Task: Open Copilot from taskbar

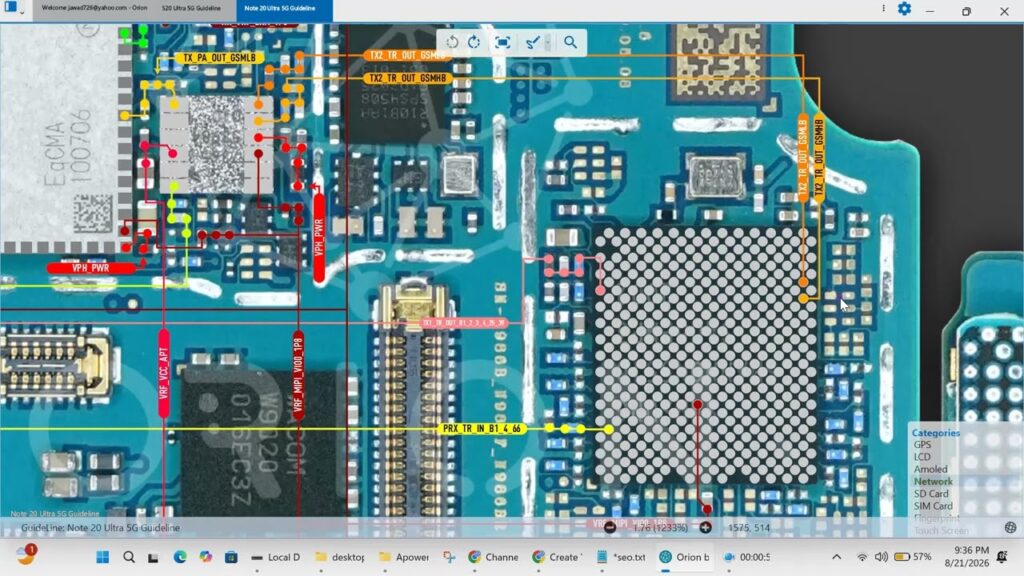Action: (x=206, y=557)
